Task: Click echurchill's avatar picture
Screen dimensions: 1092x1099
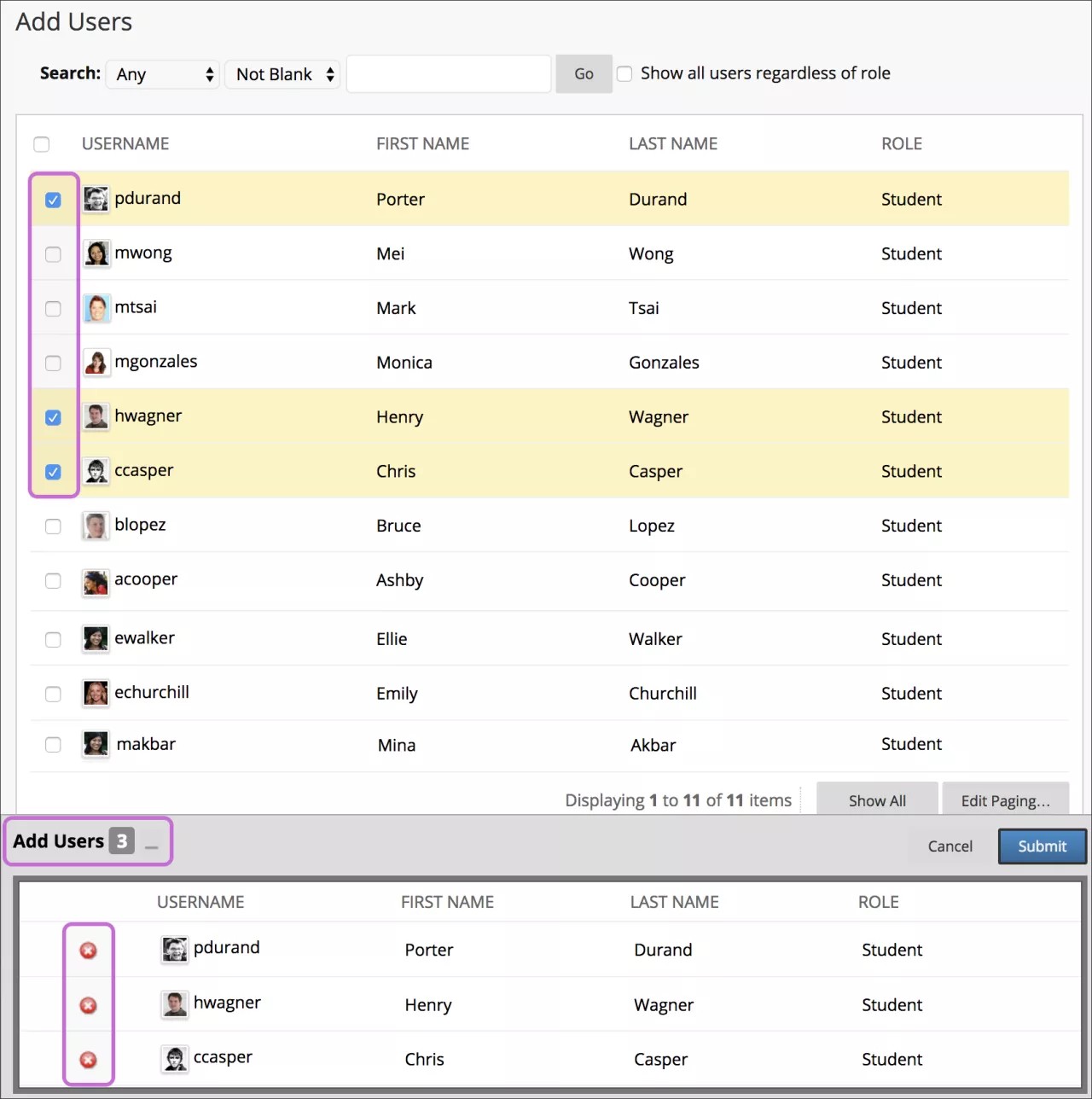Action: point(95,693)
